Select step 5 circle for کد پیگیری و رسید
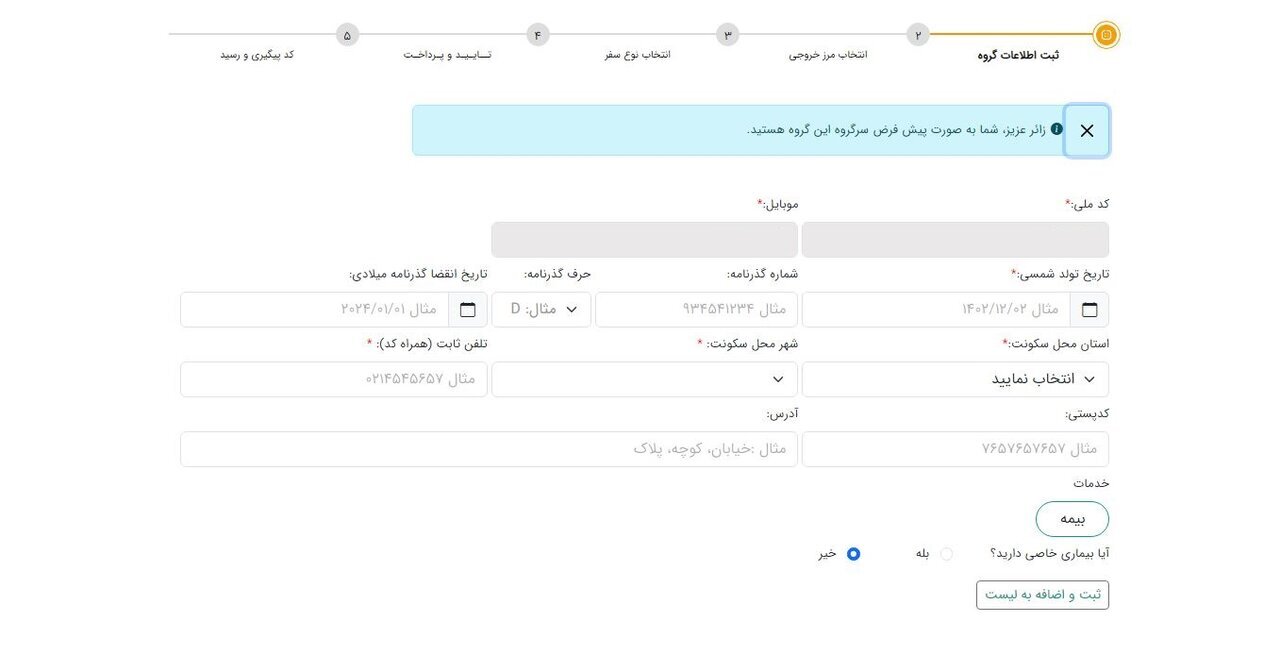Image resolution: width=1280 pixels, height=655 pixels. coord(347,34)
